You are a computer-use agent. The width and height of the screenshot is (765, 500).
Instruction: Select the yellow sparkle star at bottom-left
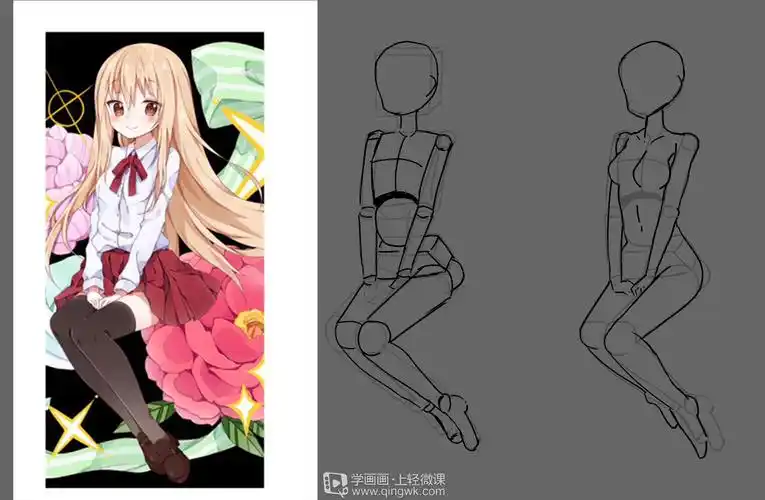68,431
